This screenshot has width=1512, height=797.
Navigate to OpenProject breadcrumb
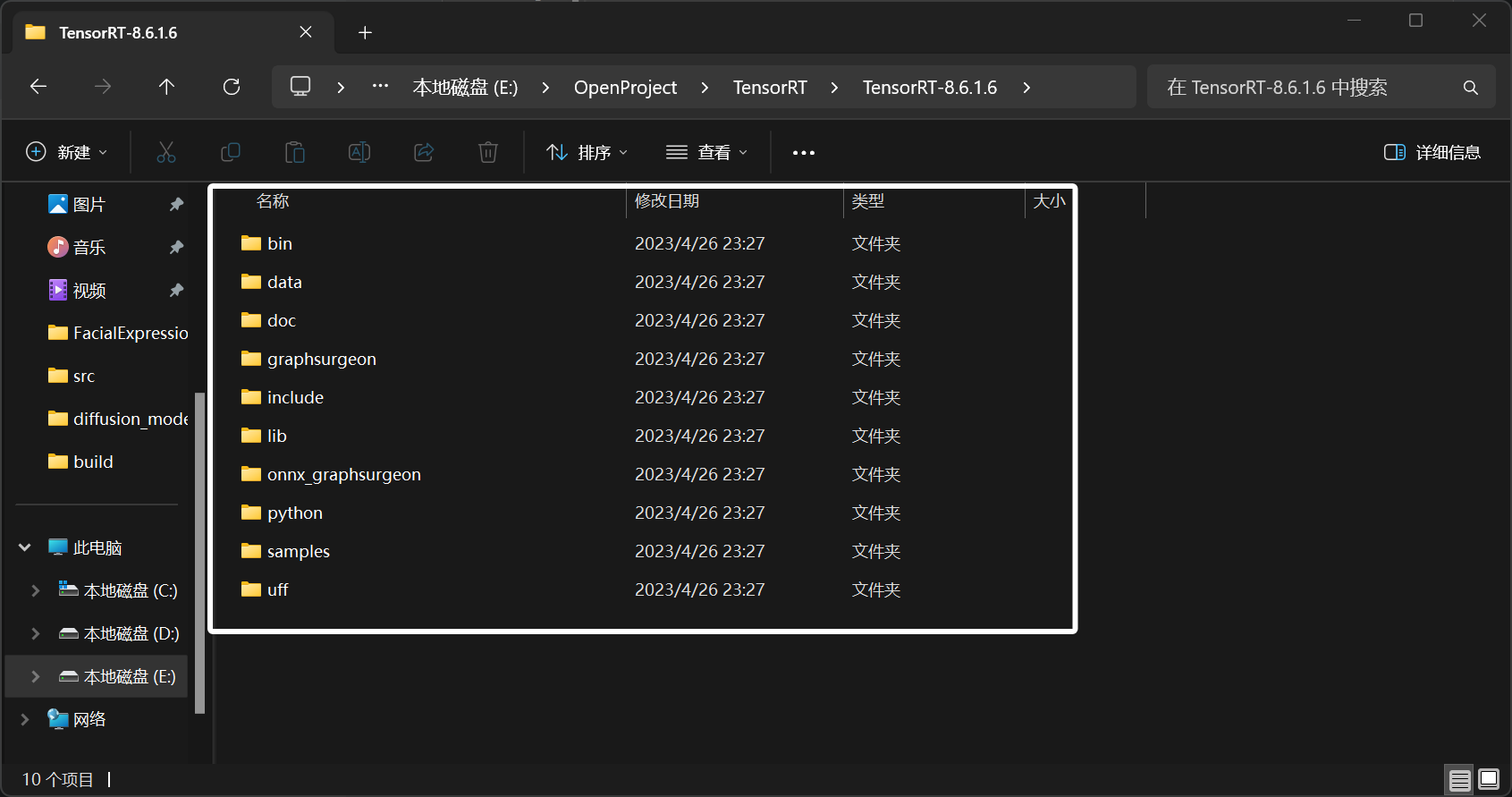tap(625, 88)
